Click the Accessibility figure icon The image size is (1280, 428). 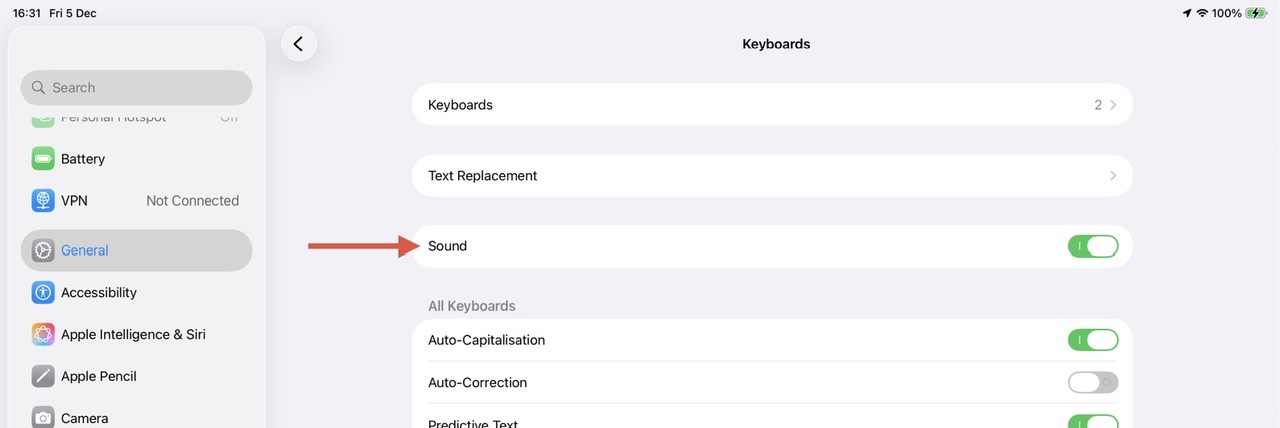(x=43, y=293)
